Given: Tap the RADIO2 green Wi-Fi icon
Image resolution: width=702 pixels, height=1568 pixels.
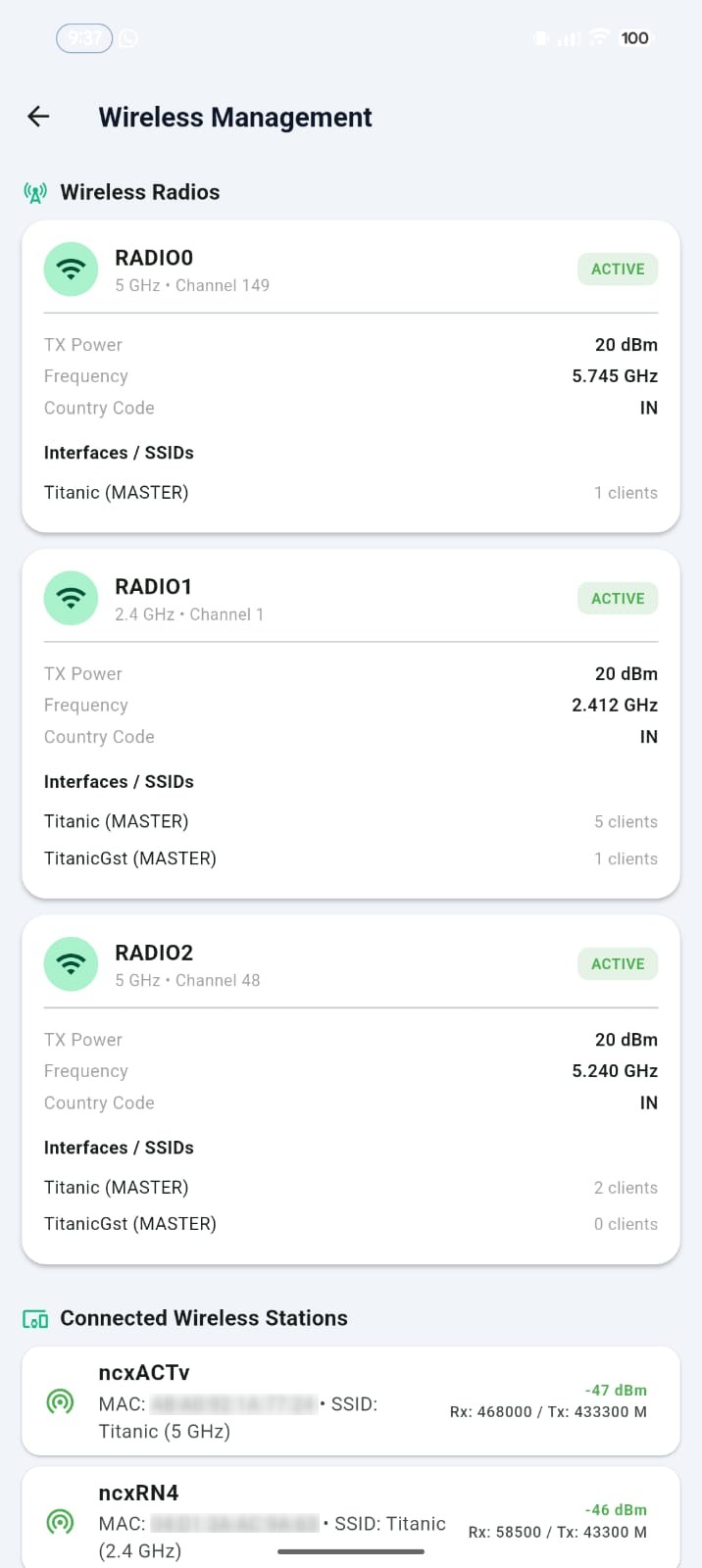Looking at the screenshot, I should click(71, 963).
